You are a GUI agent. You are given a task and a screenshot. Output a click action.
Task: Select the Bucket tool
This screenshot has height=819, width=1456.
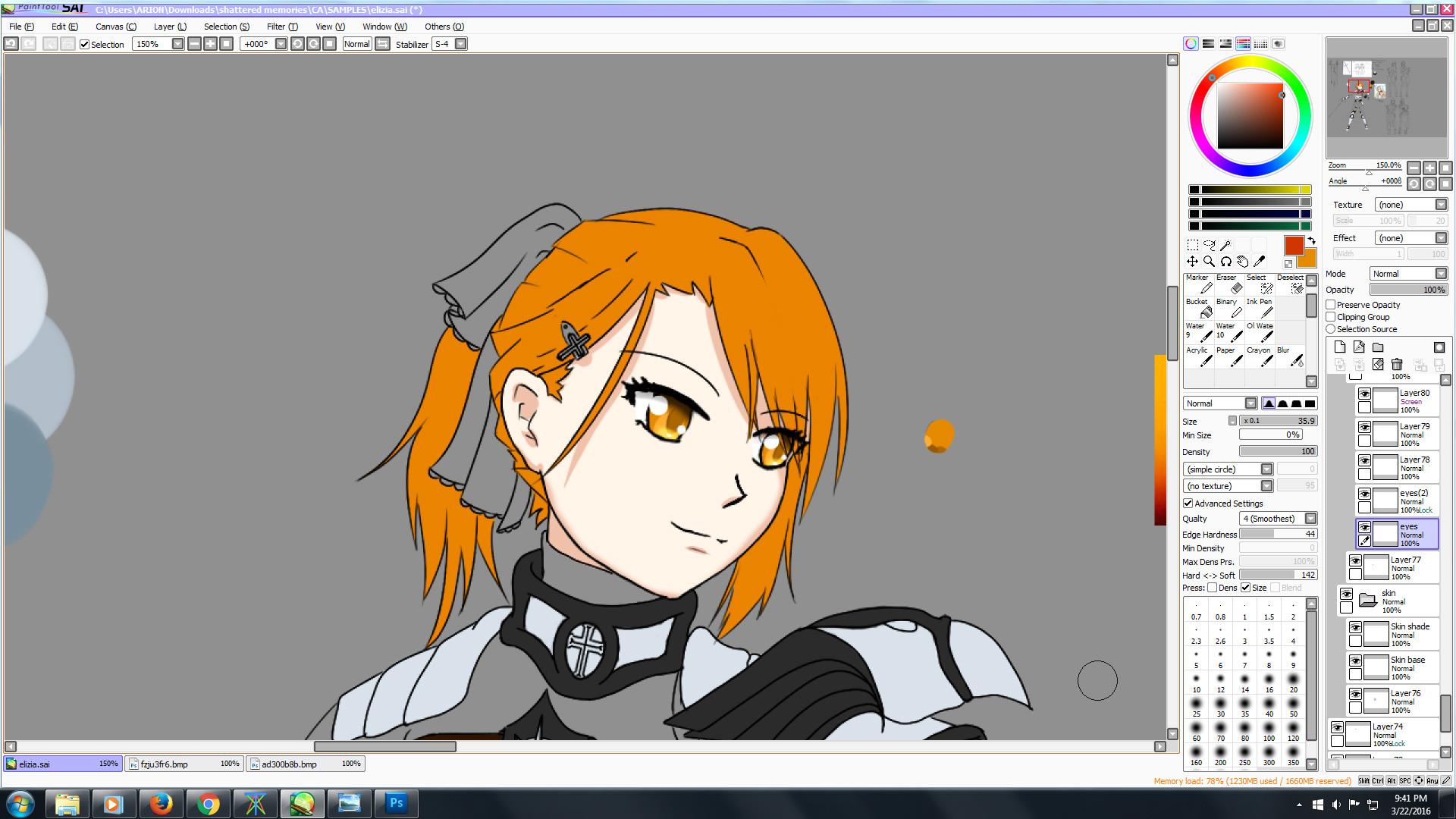pyautogui.click(x=1198, y=309)
